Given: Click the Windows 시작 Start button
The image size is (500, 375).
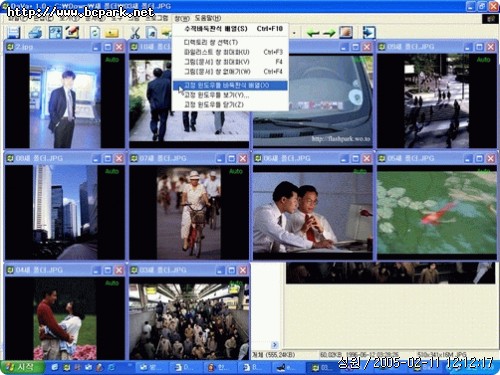Looking at the screenshot, I should pos(22,367).
